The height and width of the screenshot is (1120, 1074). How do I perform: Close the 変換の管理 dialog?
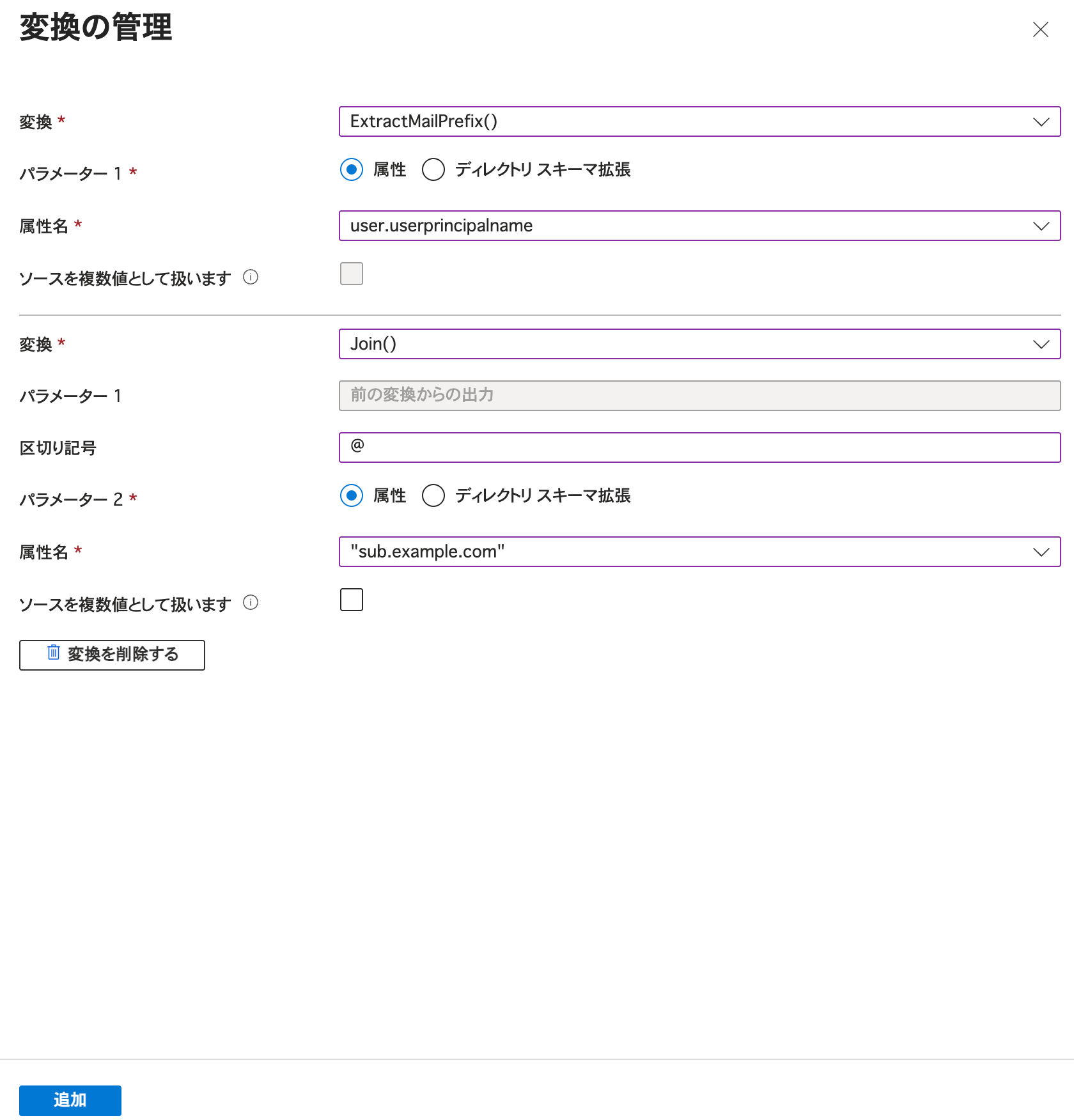click(1041, 29)
